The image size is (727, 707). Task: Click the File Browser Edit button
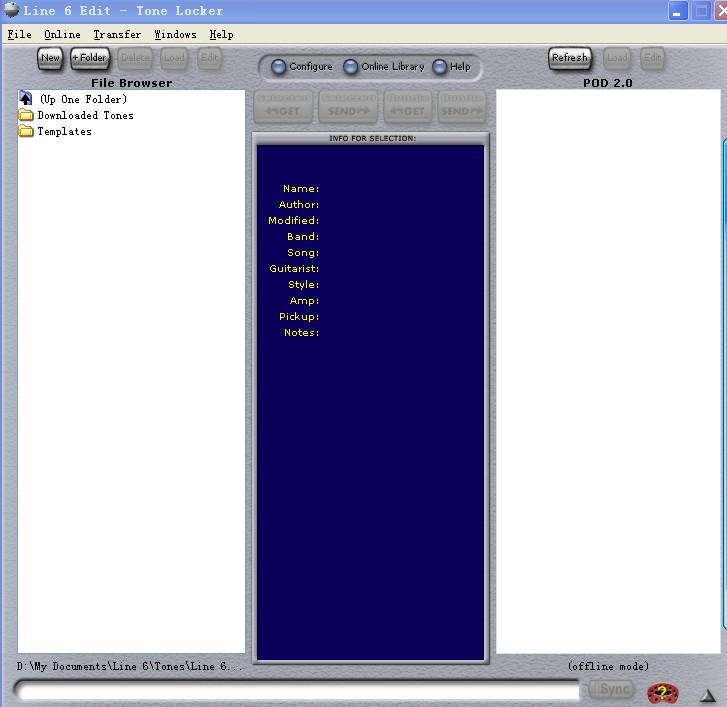click(209, 58)
